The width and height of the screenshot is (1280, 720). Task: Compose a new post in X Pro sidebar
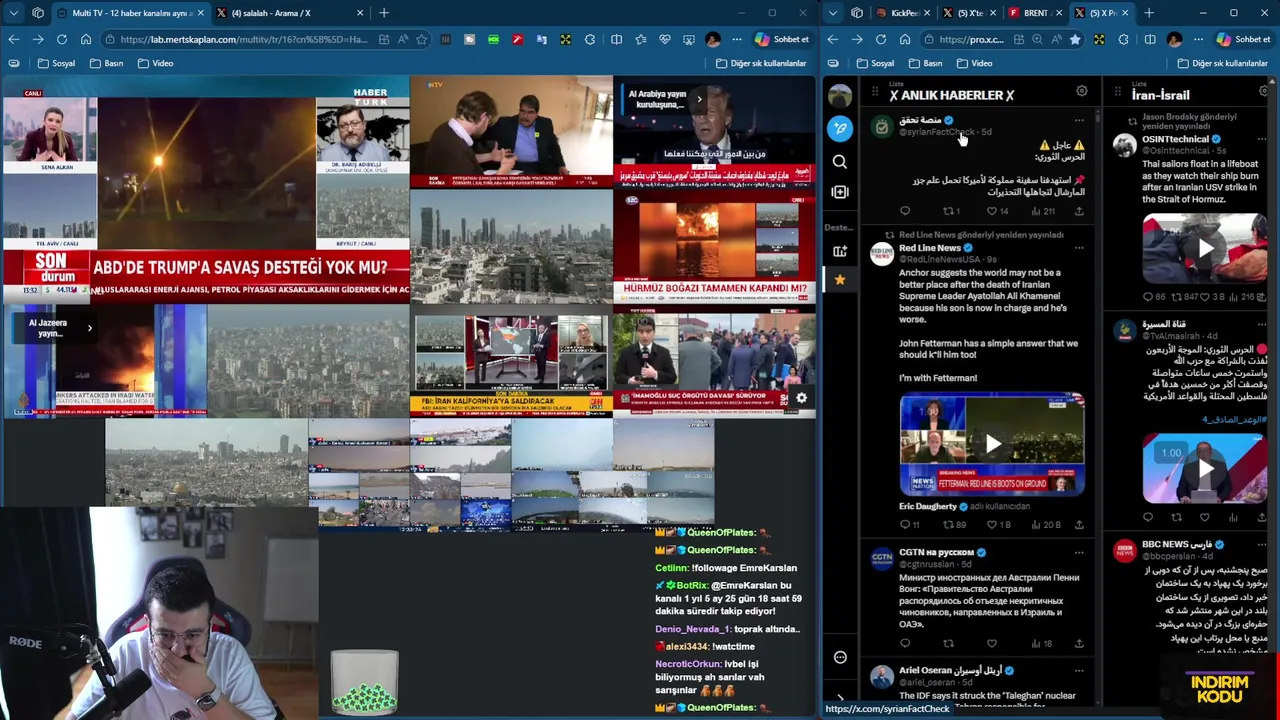pyautogui.click(x=840, y=128)
